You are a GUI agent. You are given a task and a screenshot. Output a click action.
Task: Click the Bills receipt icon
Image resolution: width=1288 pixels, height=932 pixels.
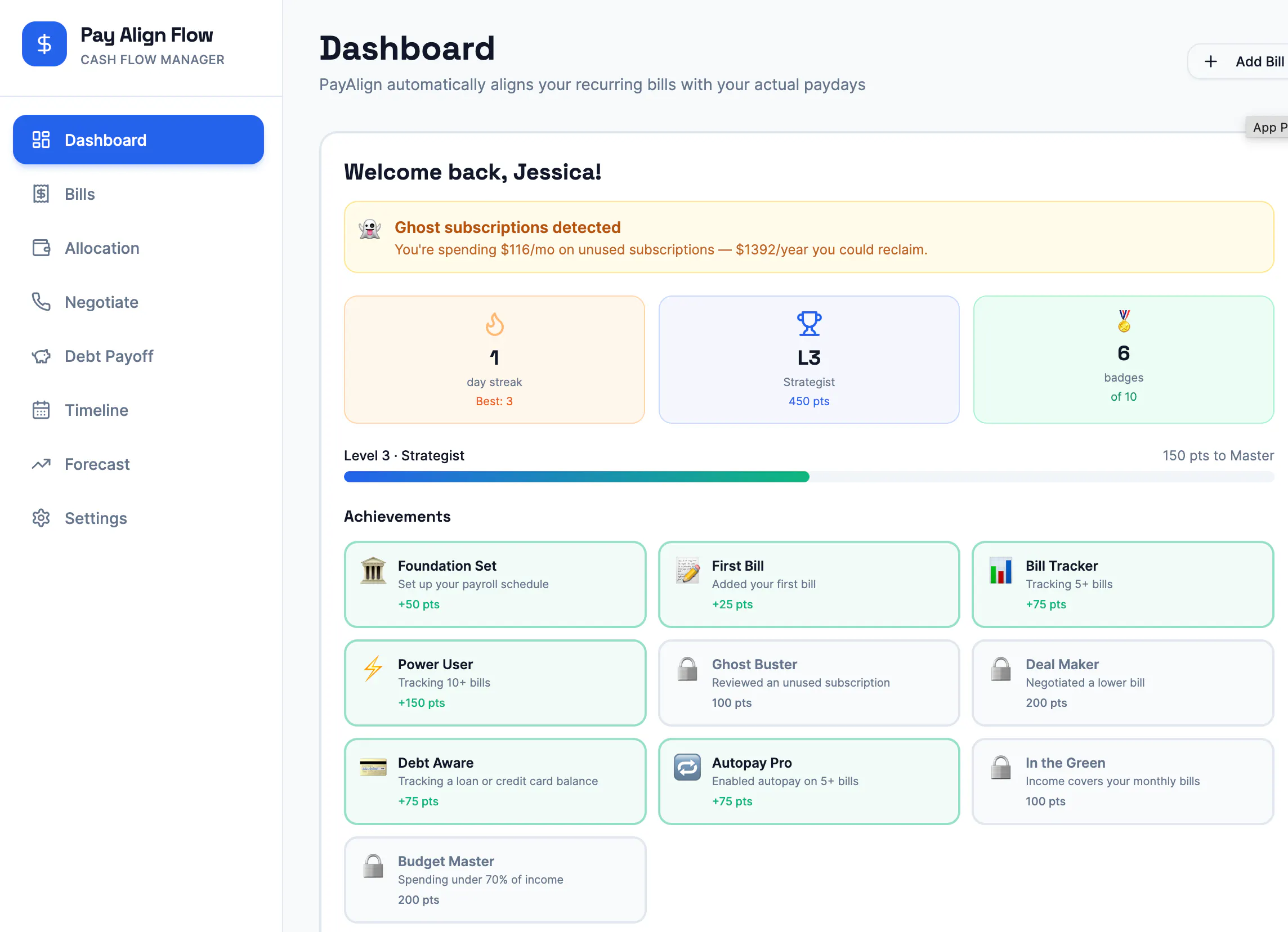click(41, 194)
